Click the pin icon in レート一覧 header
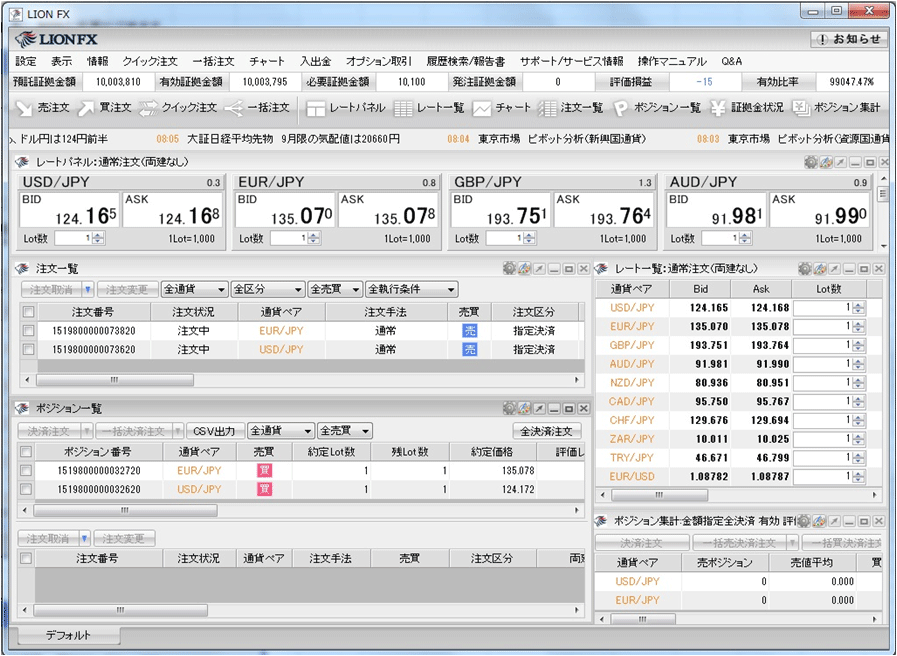This screenshot has height=656, width=897. 835,268
